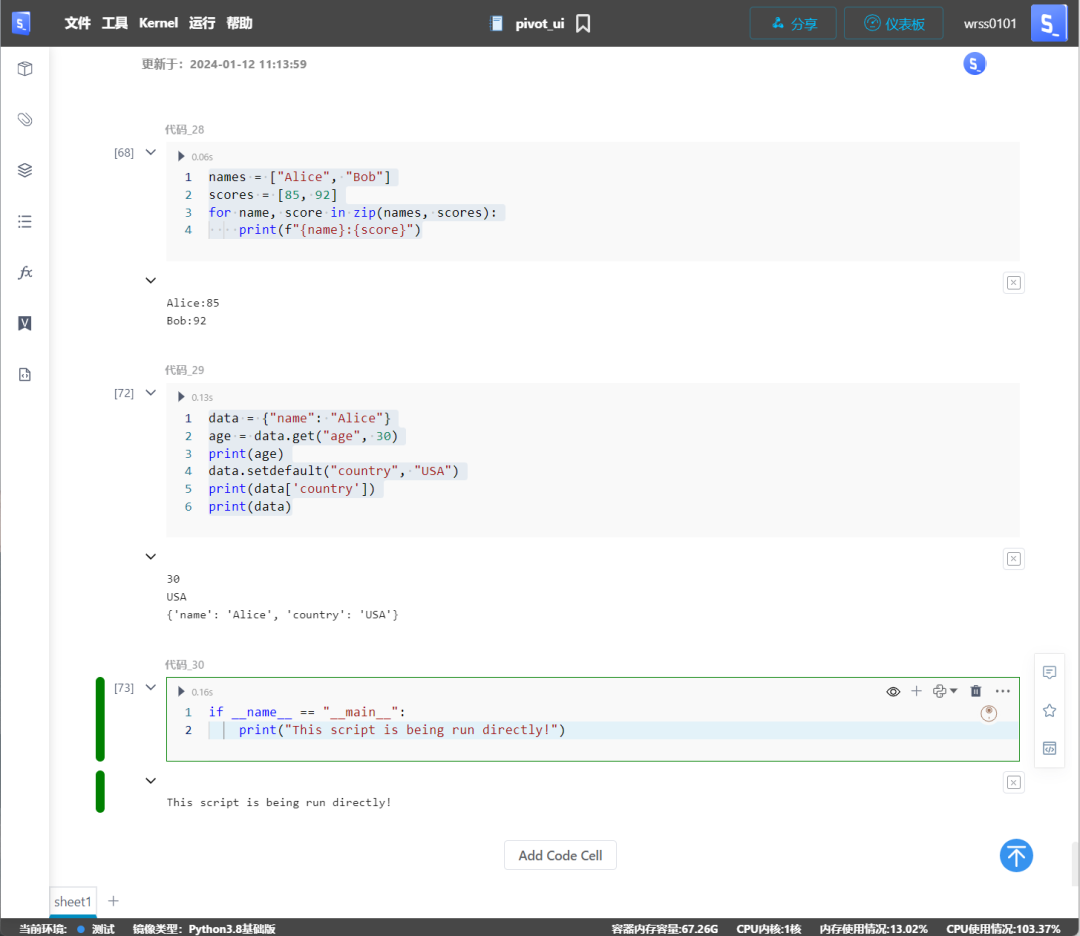Collapse code cell [72]

[x=151, y=393]
